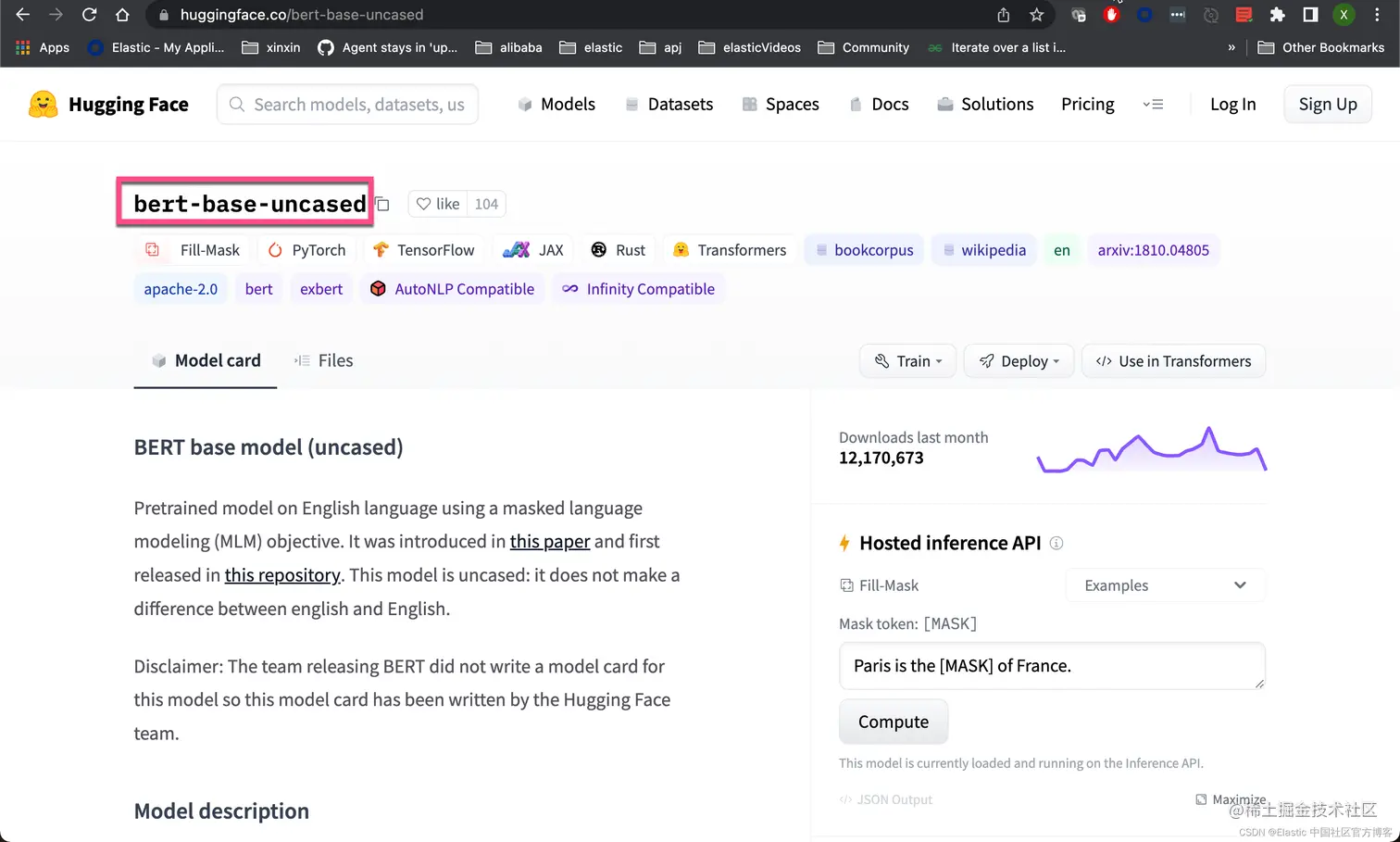The height and width of the screenshot is (842, 1400).
Task: Follow the 'this paper' link
Action: 550,541
